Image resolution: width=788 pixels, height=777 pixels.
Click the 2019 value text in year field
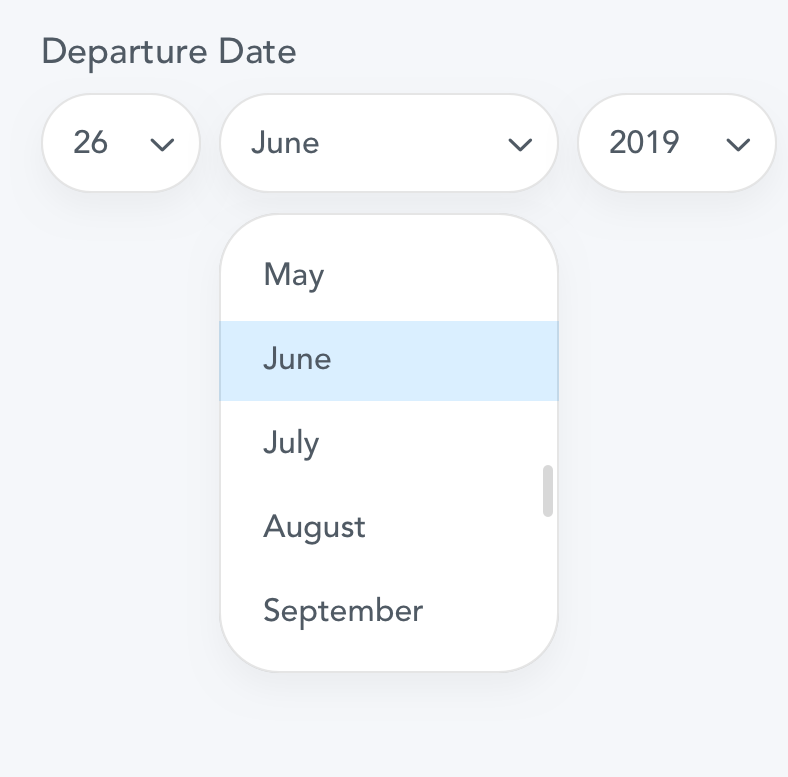click(644, 143)
